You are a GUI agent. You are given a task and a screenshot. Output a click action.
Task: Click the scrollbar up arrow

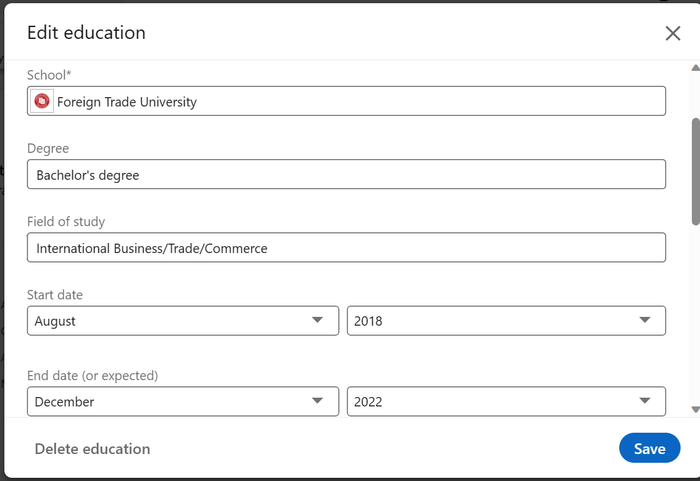click(x=696, y=68)
